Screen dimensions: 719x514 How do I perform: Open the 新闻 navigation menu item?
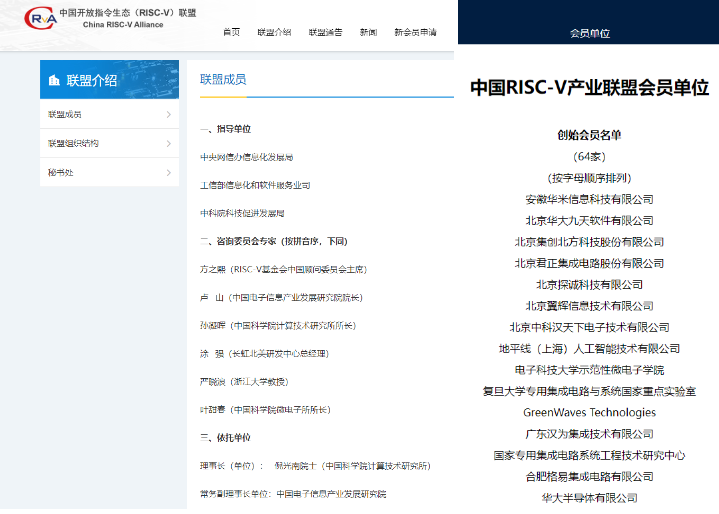368,32
